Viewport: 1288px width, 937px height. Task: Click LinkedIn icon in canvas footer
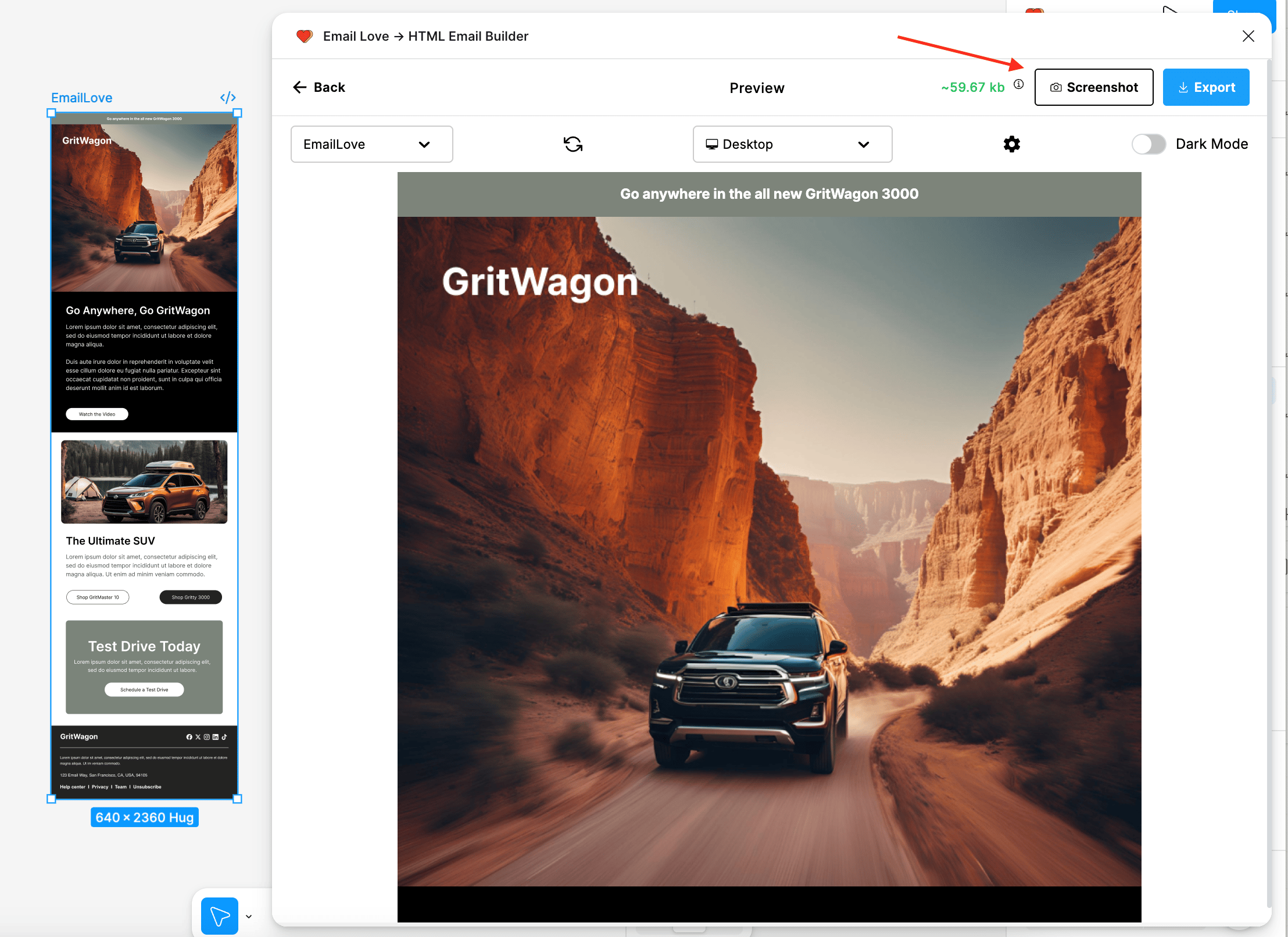click(216, 736)
